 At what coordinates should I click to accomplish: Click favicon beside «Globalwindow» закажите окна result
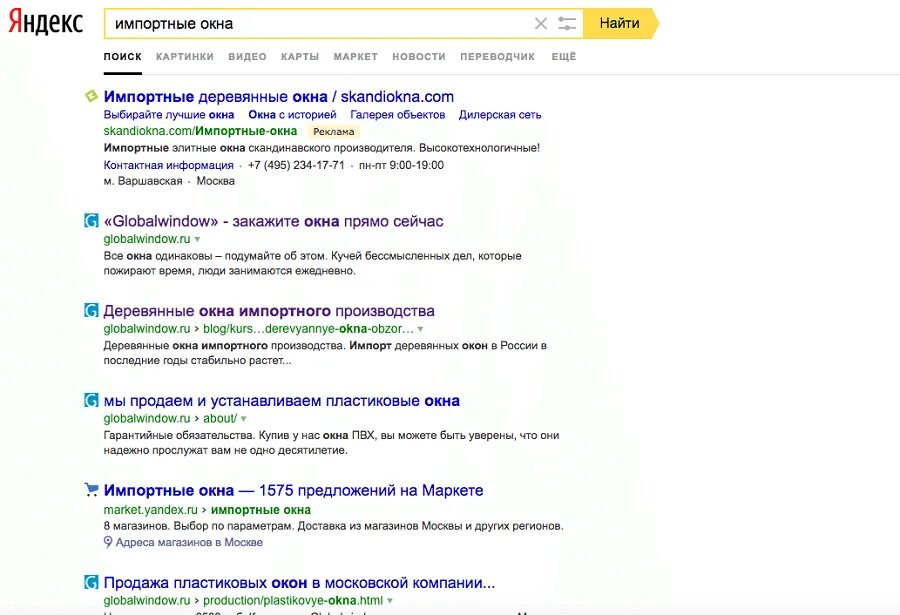tap(91, 221)
